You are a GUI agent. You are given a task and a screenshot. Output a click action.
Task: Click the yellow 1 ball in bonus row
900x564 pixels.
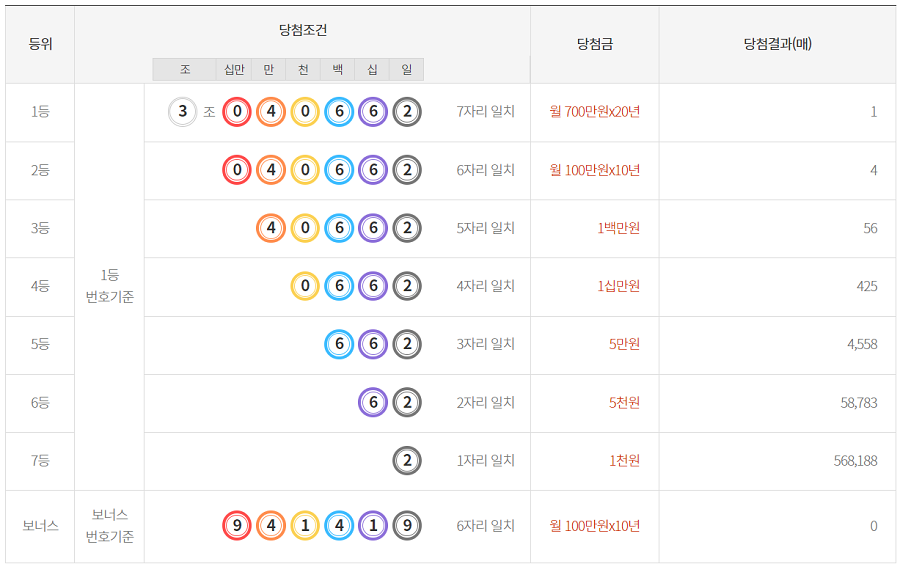click(x=305, y=526)
